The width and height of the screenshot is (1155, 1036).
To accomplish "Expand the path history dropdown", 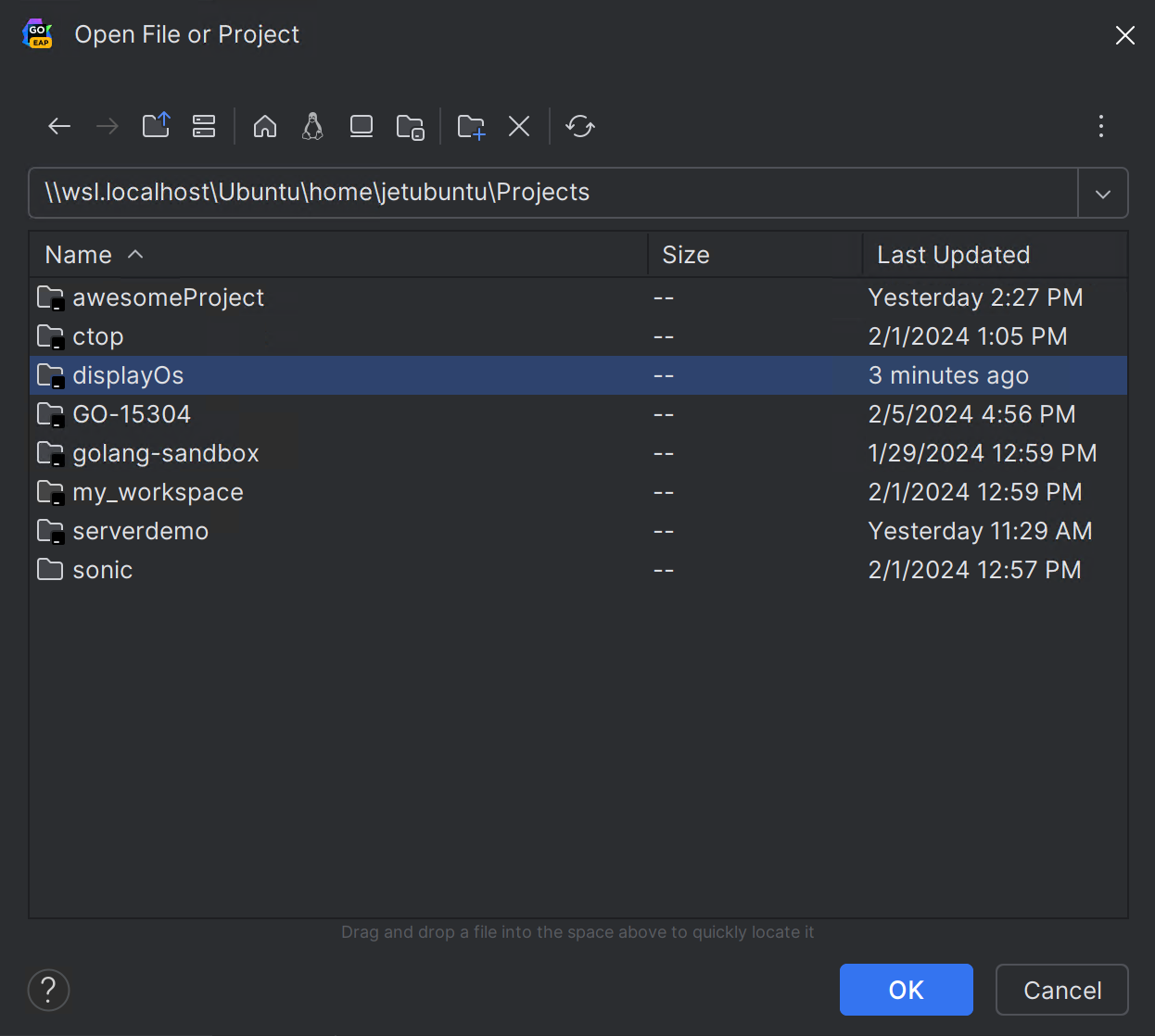I will click(x=1103, y=193).
